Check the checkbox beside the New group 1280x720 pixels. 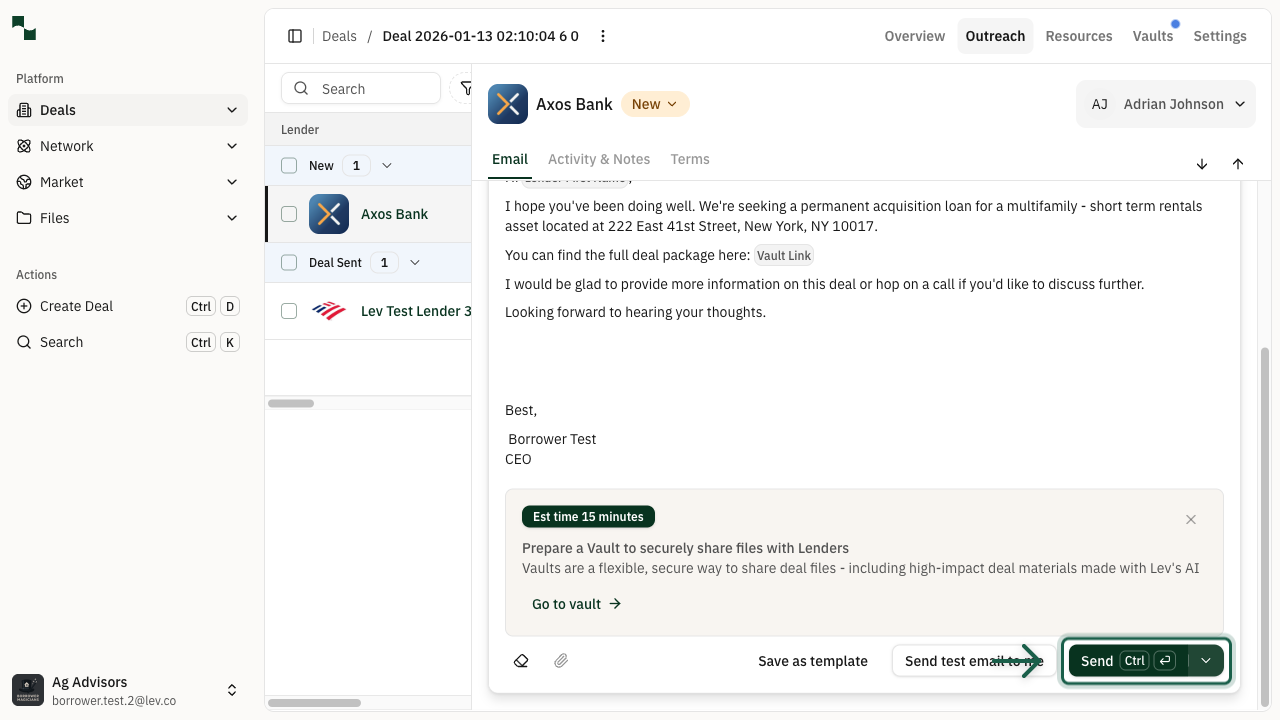(289, 165)
